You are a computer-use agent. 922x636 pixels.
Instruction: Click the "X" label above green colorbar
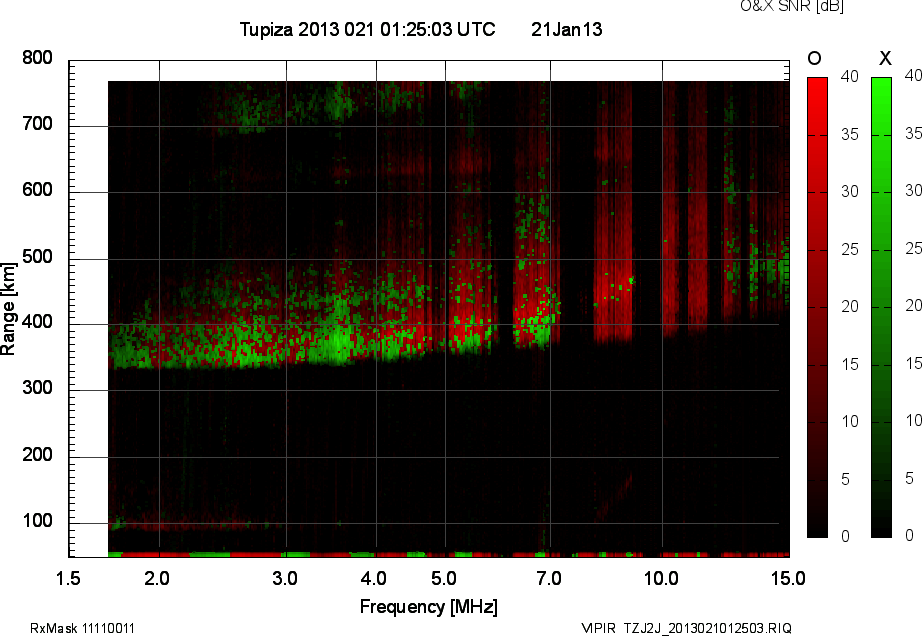click(884, 57)
